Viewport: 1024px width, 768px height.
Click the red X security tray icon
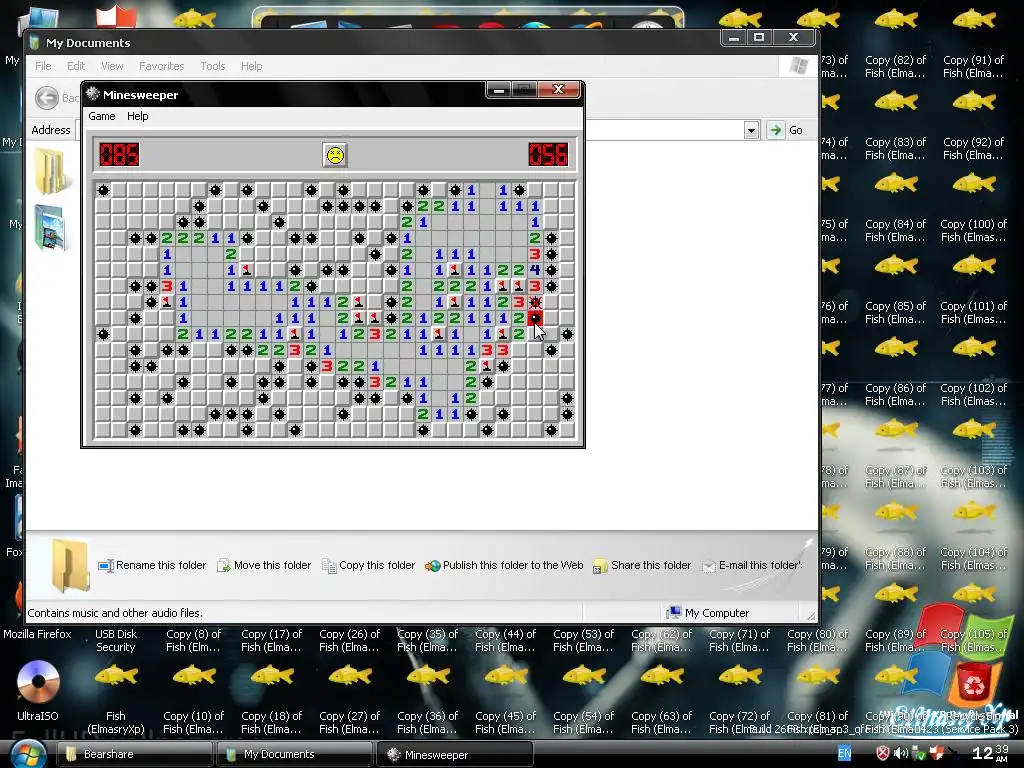coord(883,754)
